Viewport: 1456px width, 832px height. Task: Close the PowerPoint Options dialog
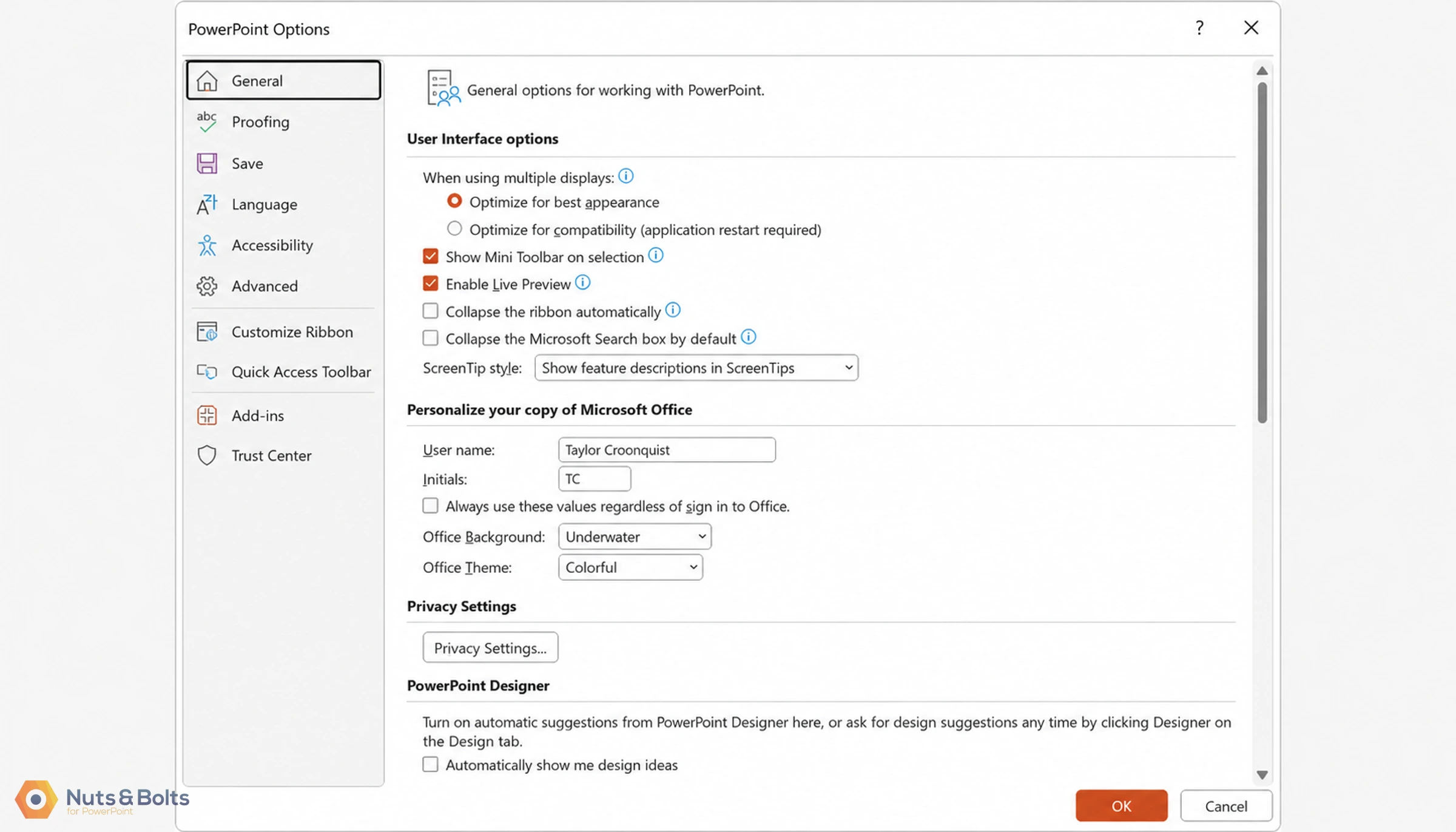point(1251,28)
